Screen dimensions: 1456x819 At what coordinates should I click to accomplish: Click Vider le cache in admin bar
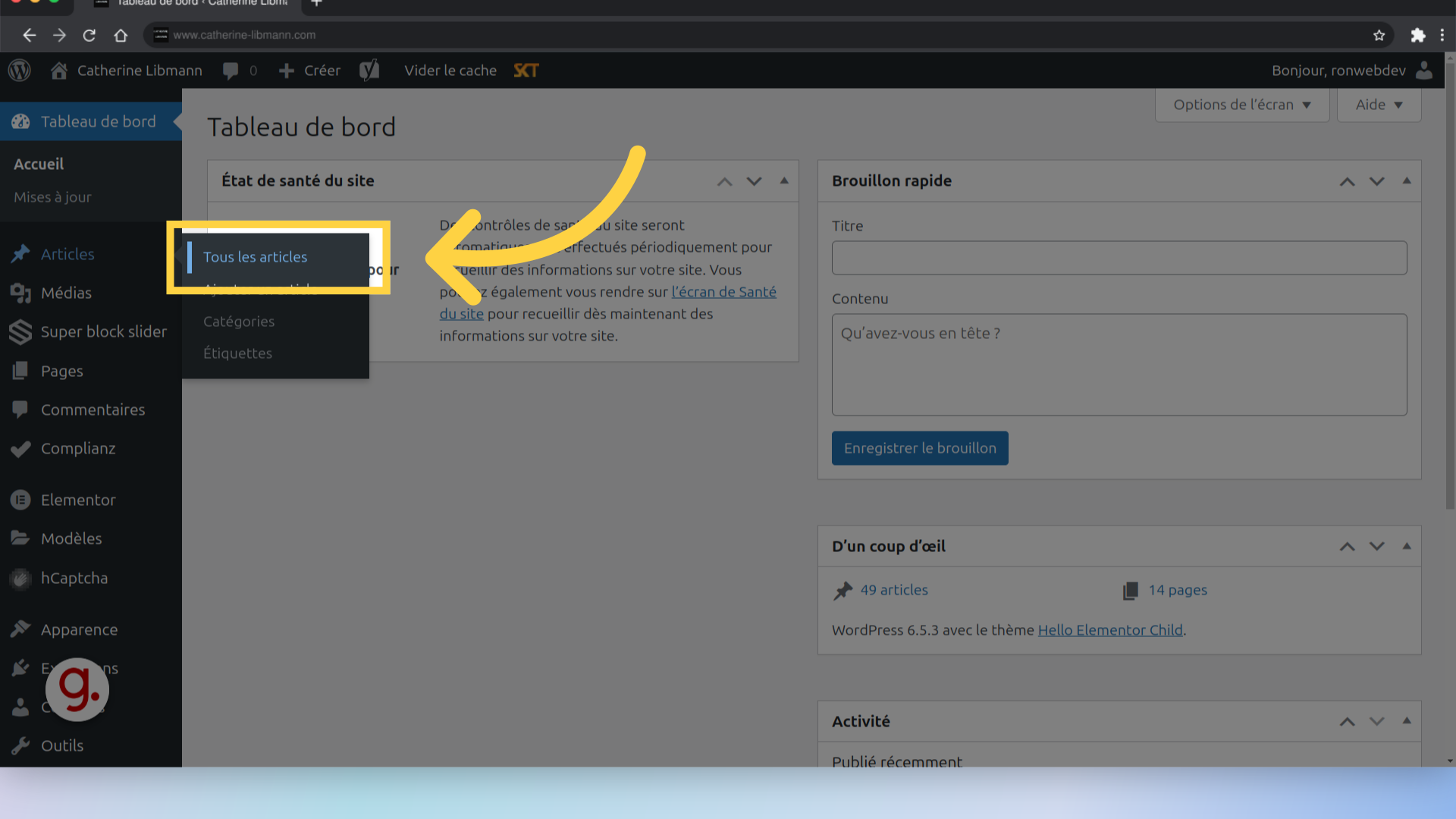coord(450,71)
